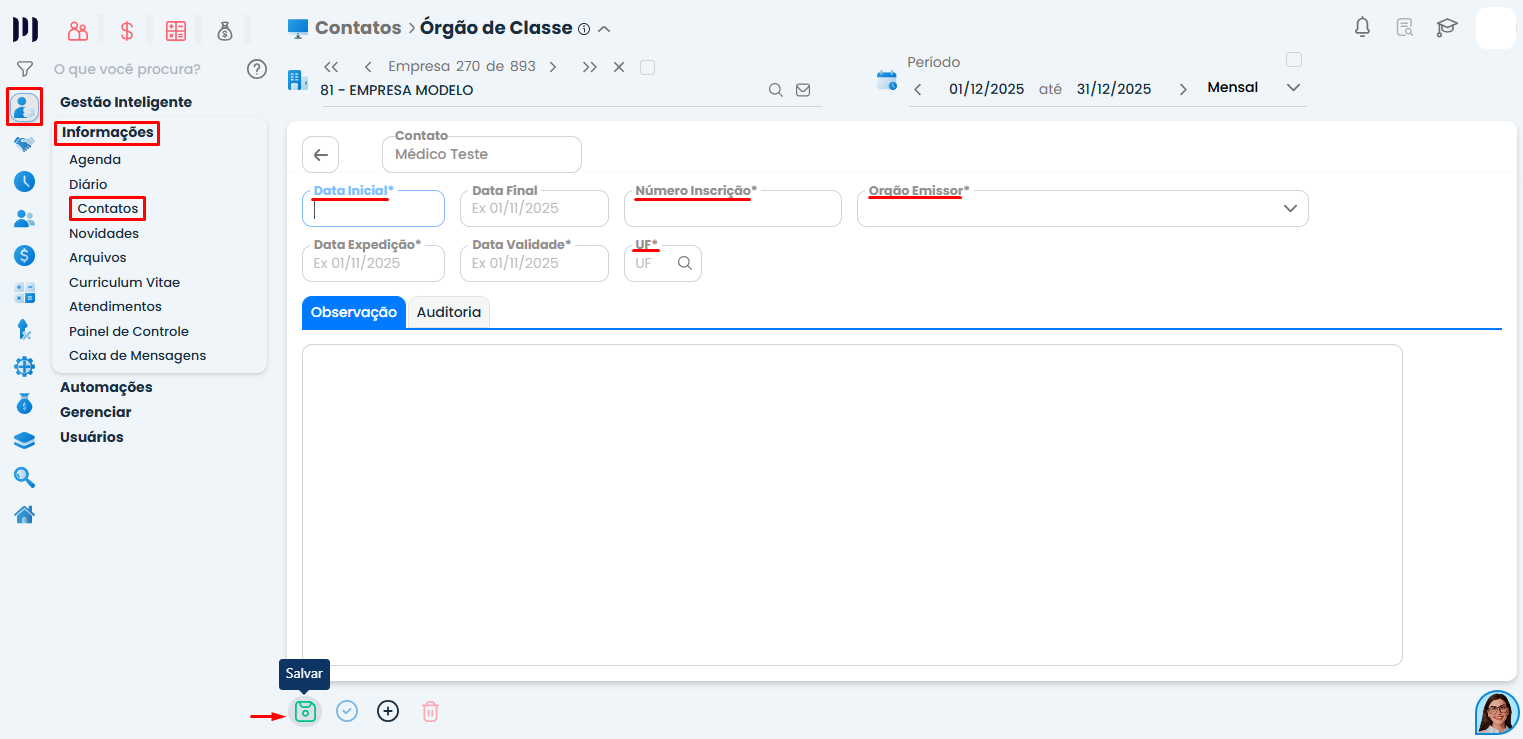Select the blue money bag sidebar icon
This screenshot has width=1523, height=739.
[25, 404]
